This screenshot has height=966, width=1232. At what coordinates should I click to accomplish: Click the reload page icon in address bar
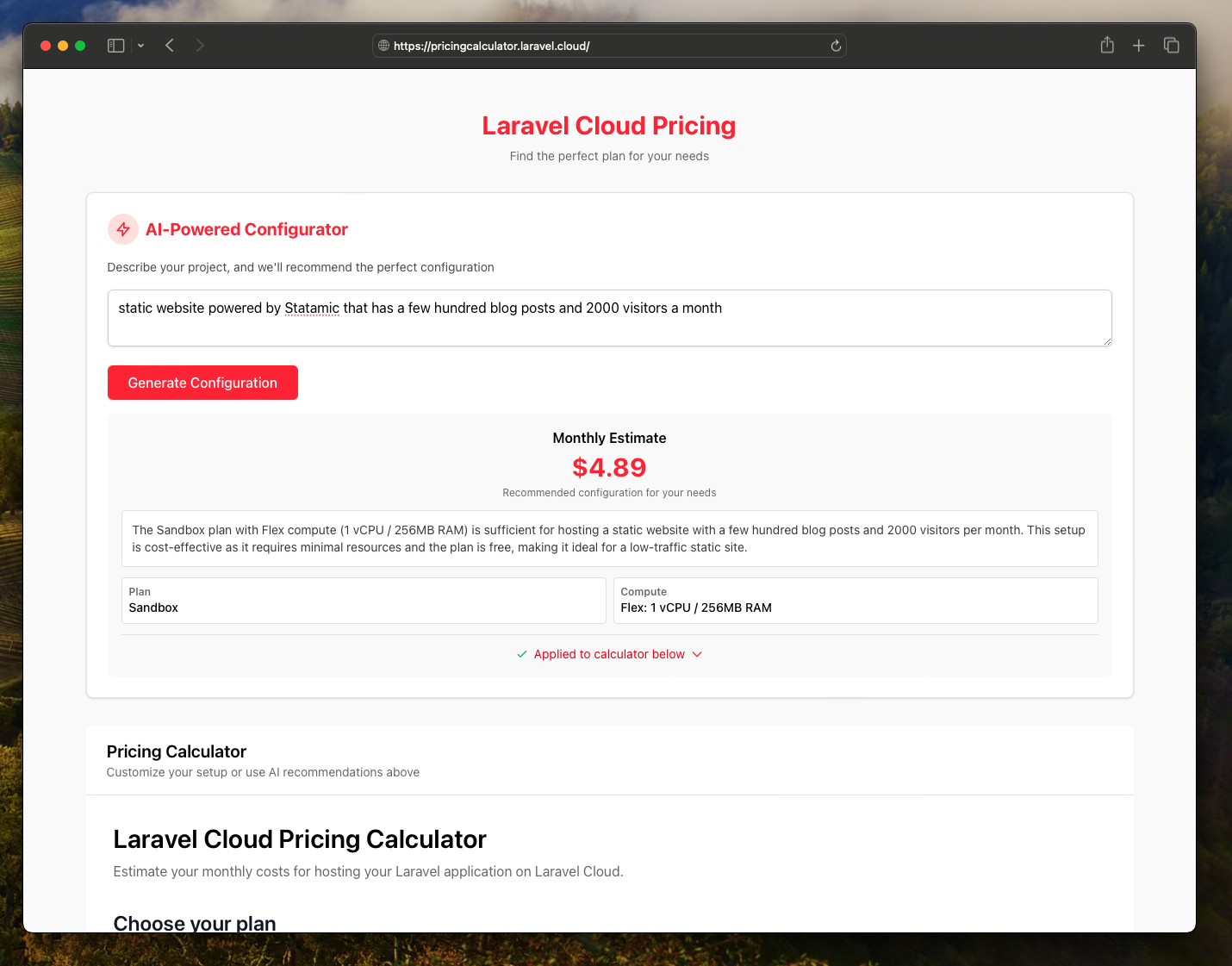click(x=834, y=45)
